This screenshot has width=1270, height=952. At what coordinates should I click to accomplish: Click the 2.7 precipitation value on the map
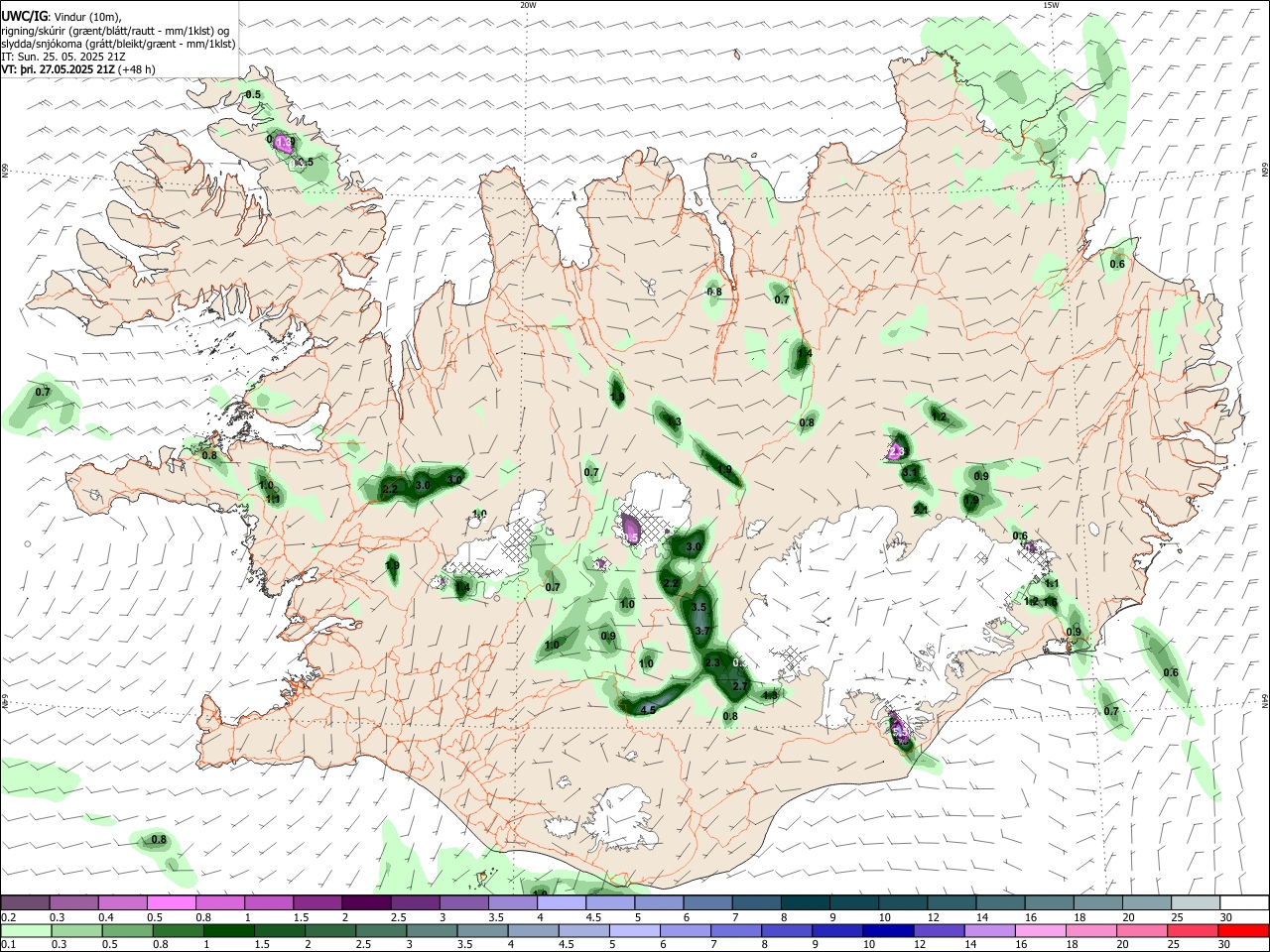click(x=738, y=686)
